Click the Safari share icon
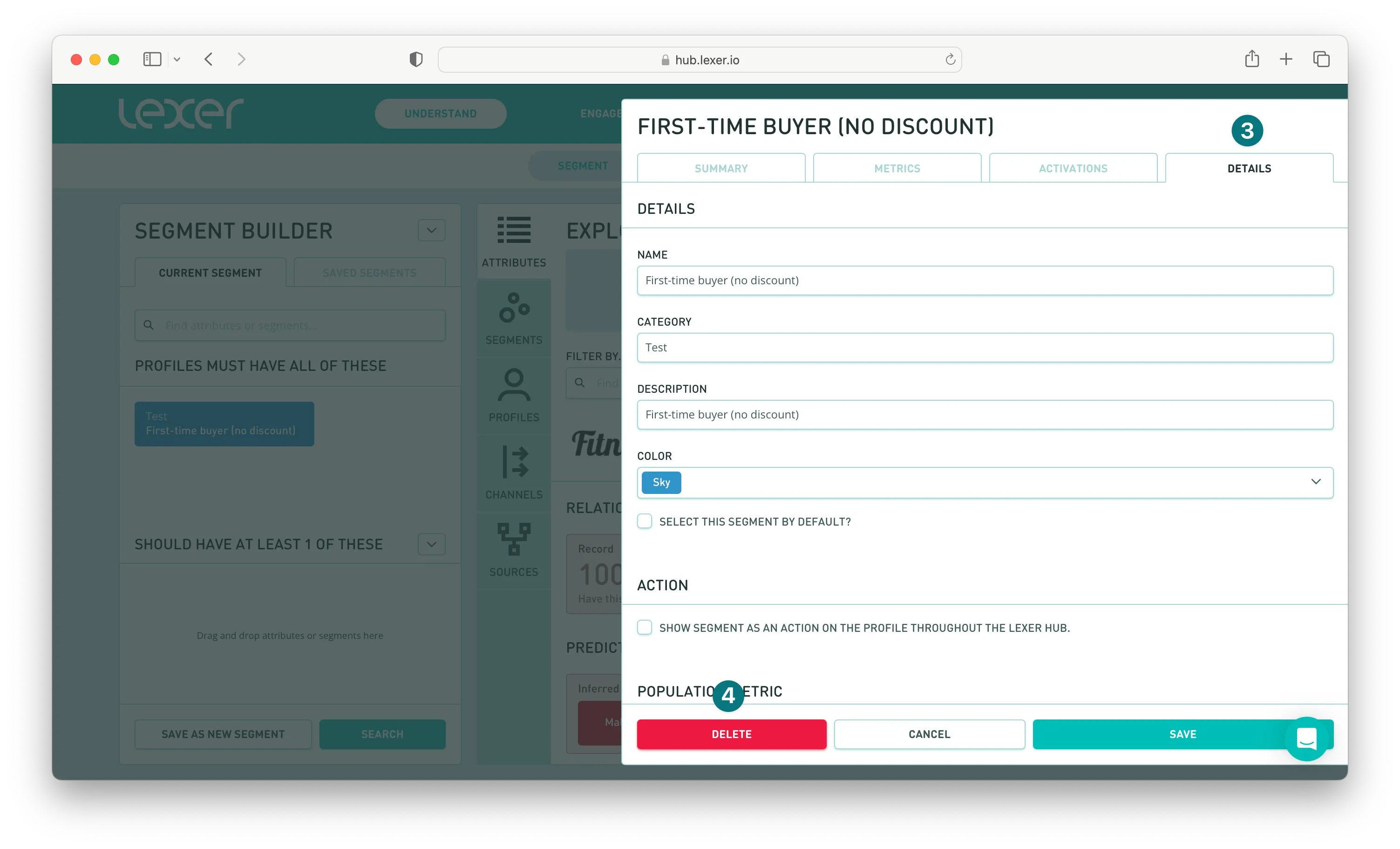The width and height of the screenshot is (1400, 849). (1252, 59)
